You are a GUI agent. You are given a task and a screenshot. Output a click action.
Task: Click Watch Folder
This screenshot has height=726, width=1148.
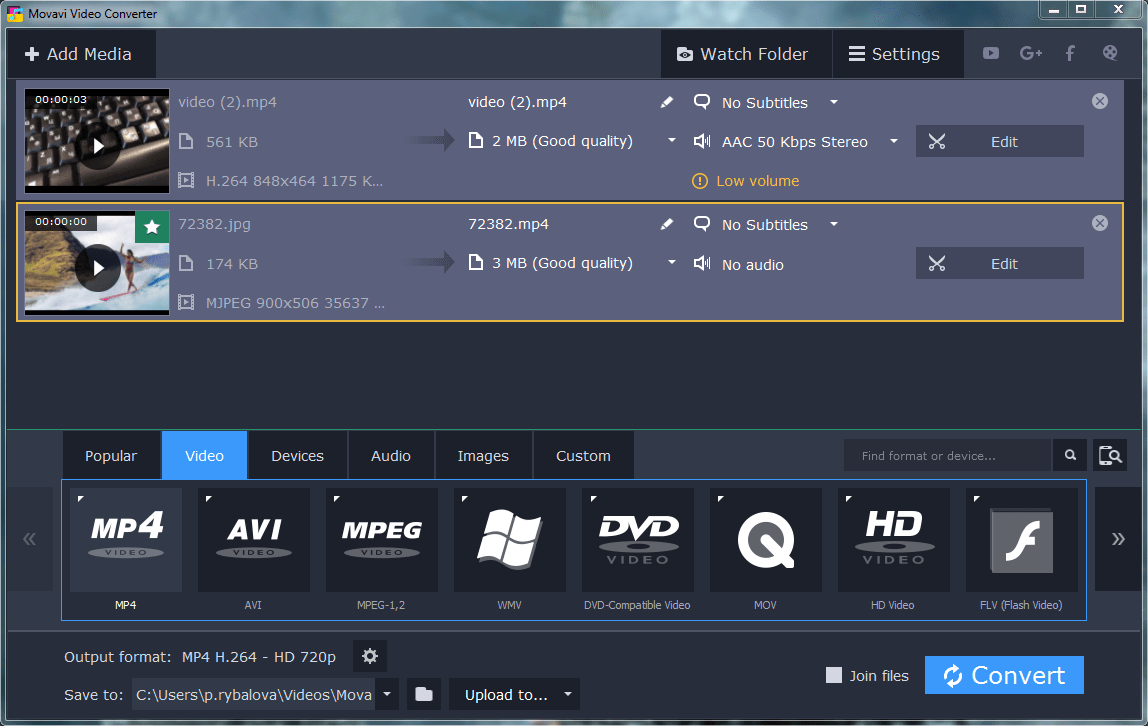pos(745,53)
